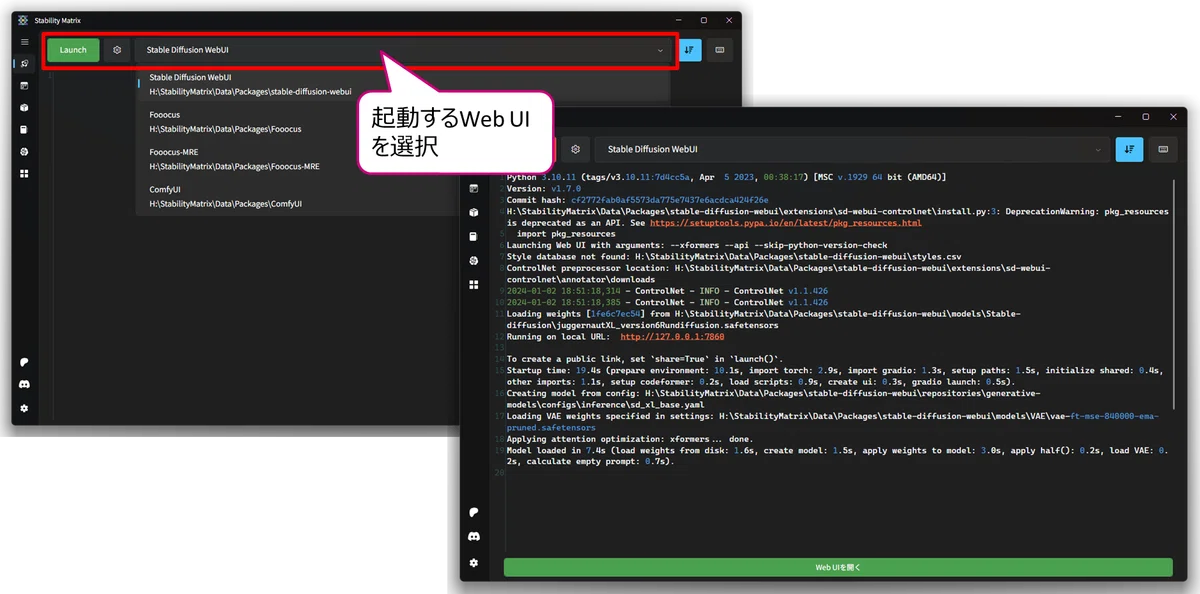Open Packages cube icon in front window

pyautogui.click(x=473, y=212)
